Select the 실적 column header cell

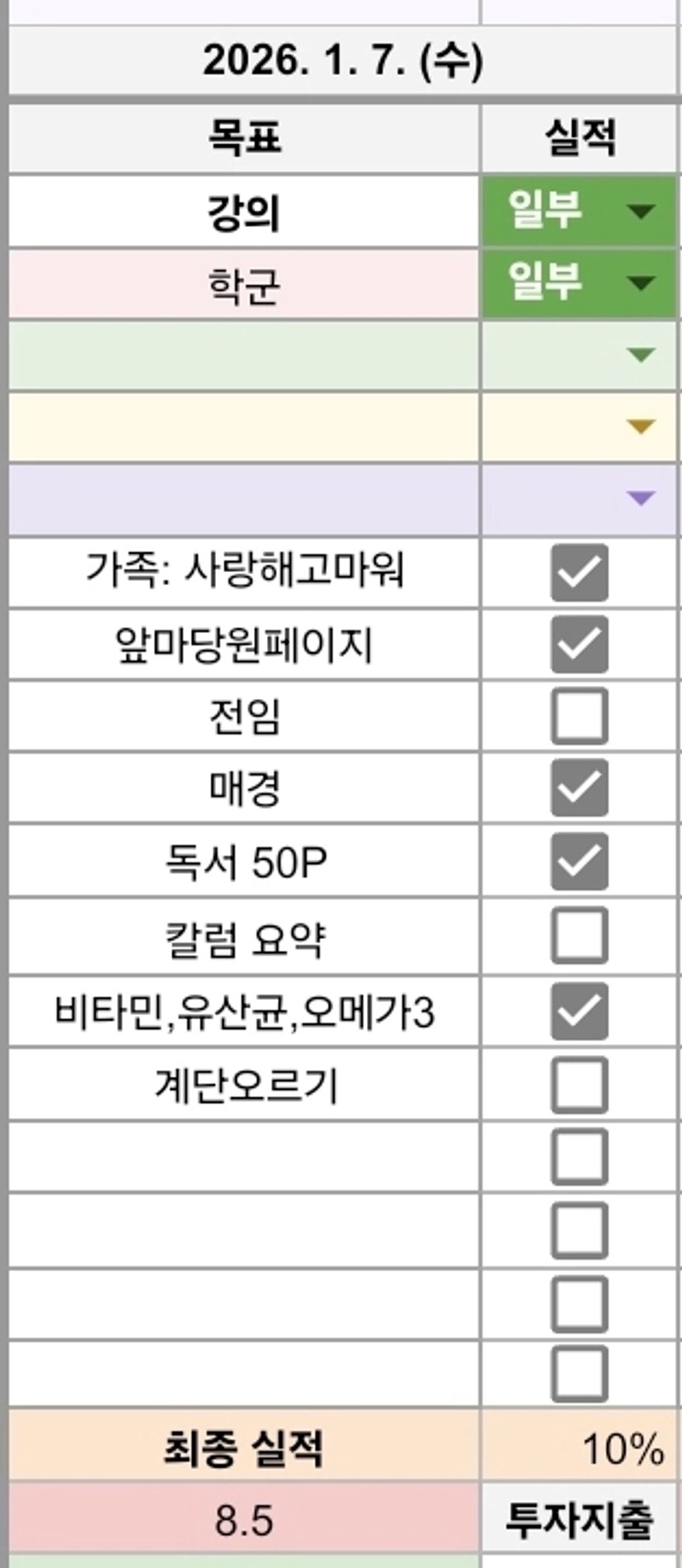tap(579, 137)
